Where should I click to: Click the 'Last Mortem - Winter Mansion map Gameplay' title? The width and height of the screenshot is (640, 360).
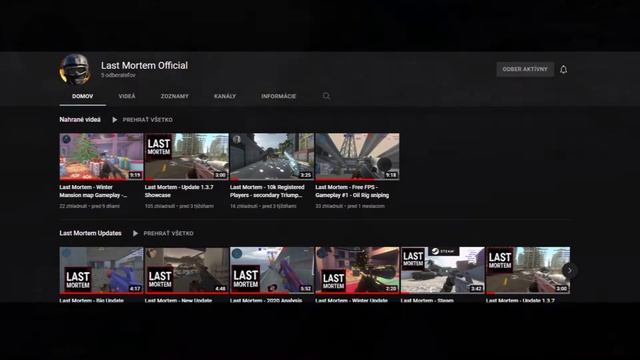click(x=93, y=191)
